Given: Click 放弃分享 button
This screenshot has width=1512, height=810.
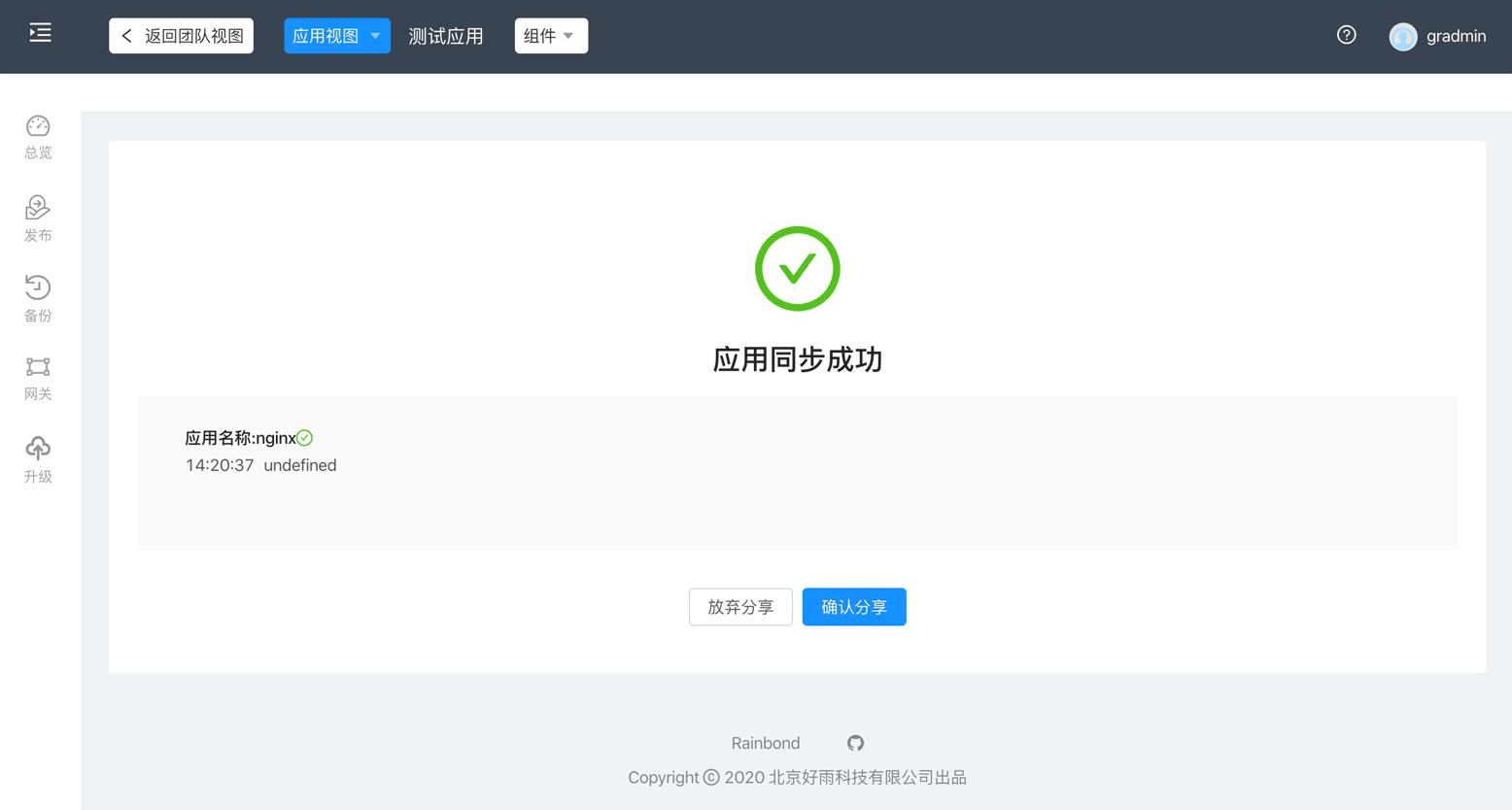Looking at the screenshot, I should pyautogui.click(x=740, y=607).
